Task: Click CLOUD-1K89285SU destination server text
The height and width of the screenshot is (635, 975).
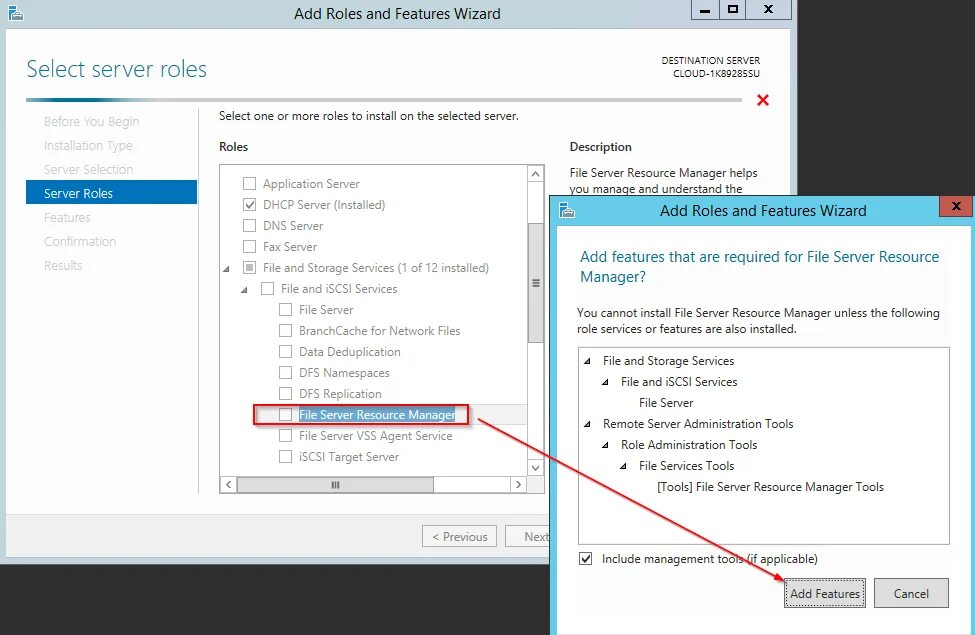Action: point(716,73)
